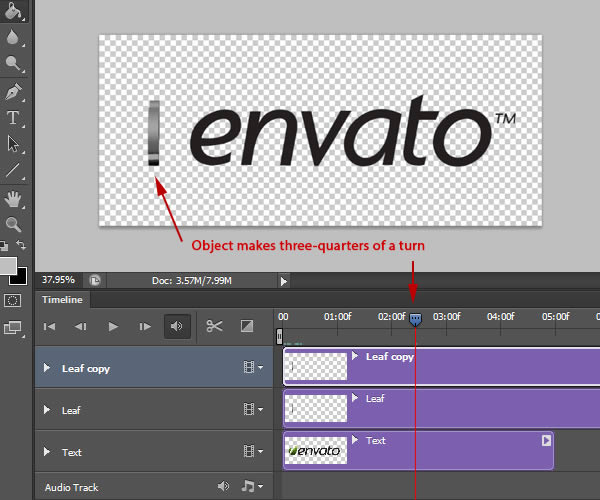Select the Line tool
The height and width of the screenshot is (500, 600).
pyautogui.click(x=13, y=170)
